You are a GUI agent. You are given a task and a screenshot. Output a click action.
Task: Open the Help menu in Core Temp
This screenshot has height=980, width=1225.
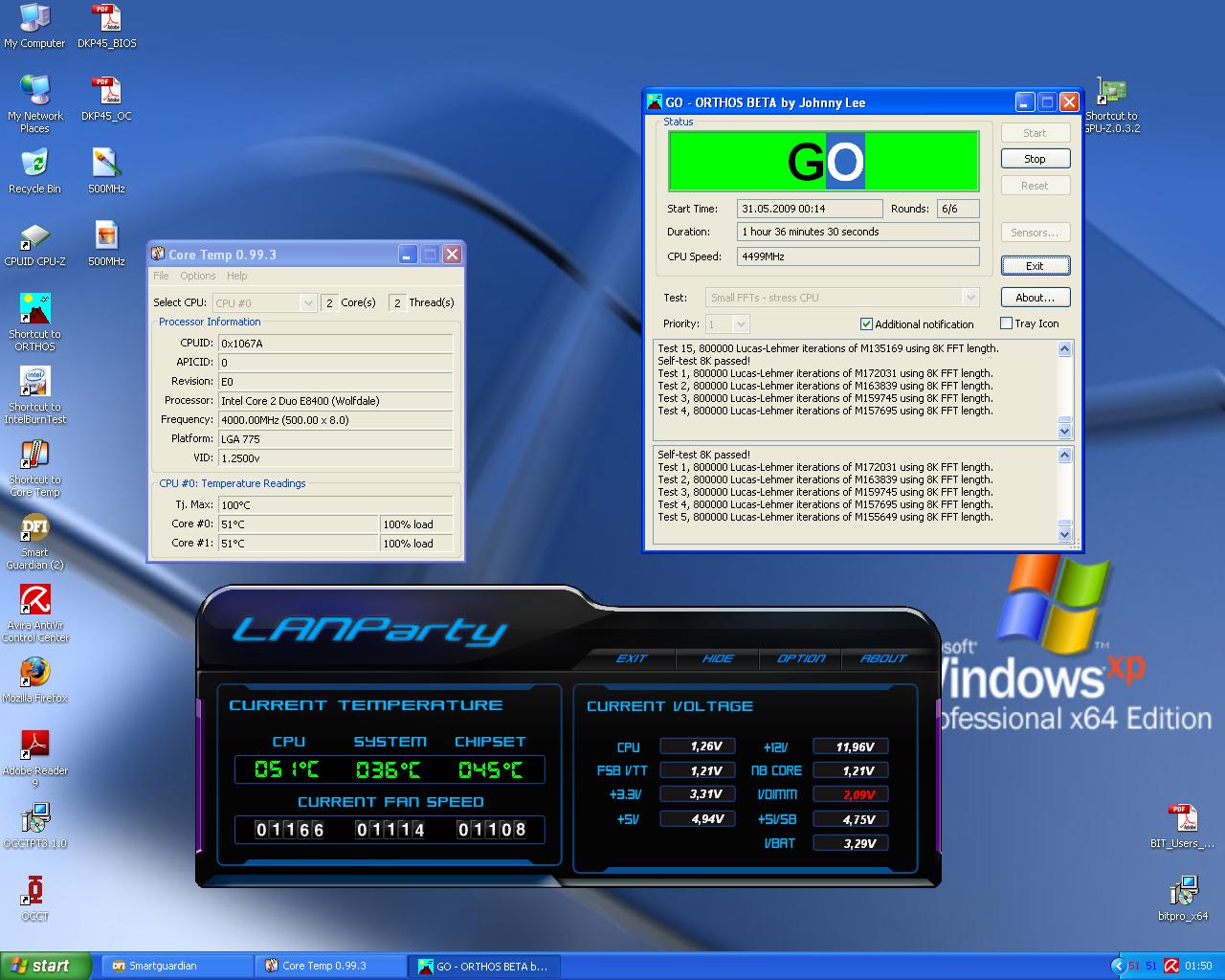[x=236, y=276]
